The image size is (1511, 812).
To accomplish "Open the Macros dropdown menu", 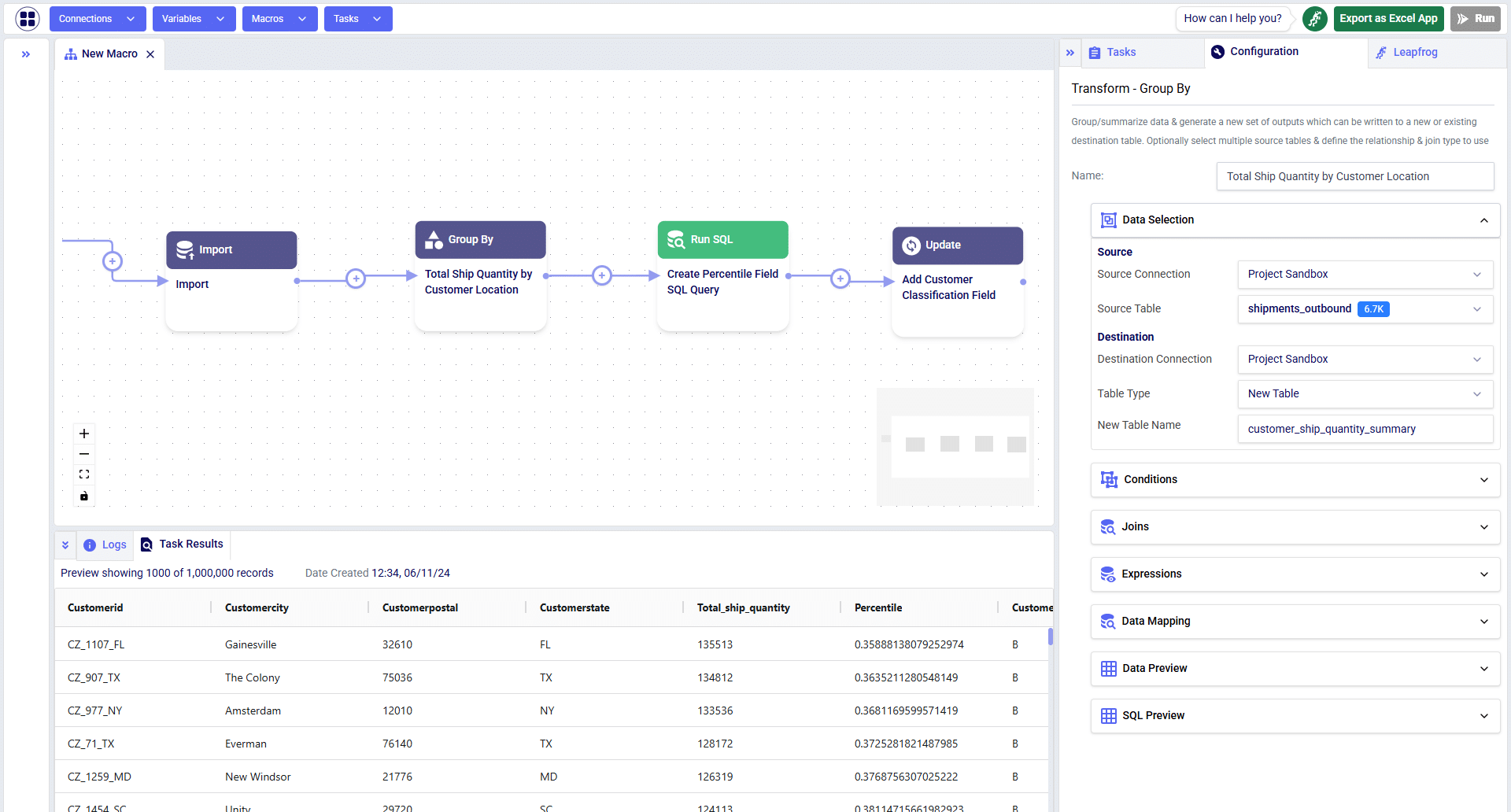I will point(279,19).
